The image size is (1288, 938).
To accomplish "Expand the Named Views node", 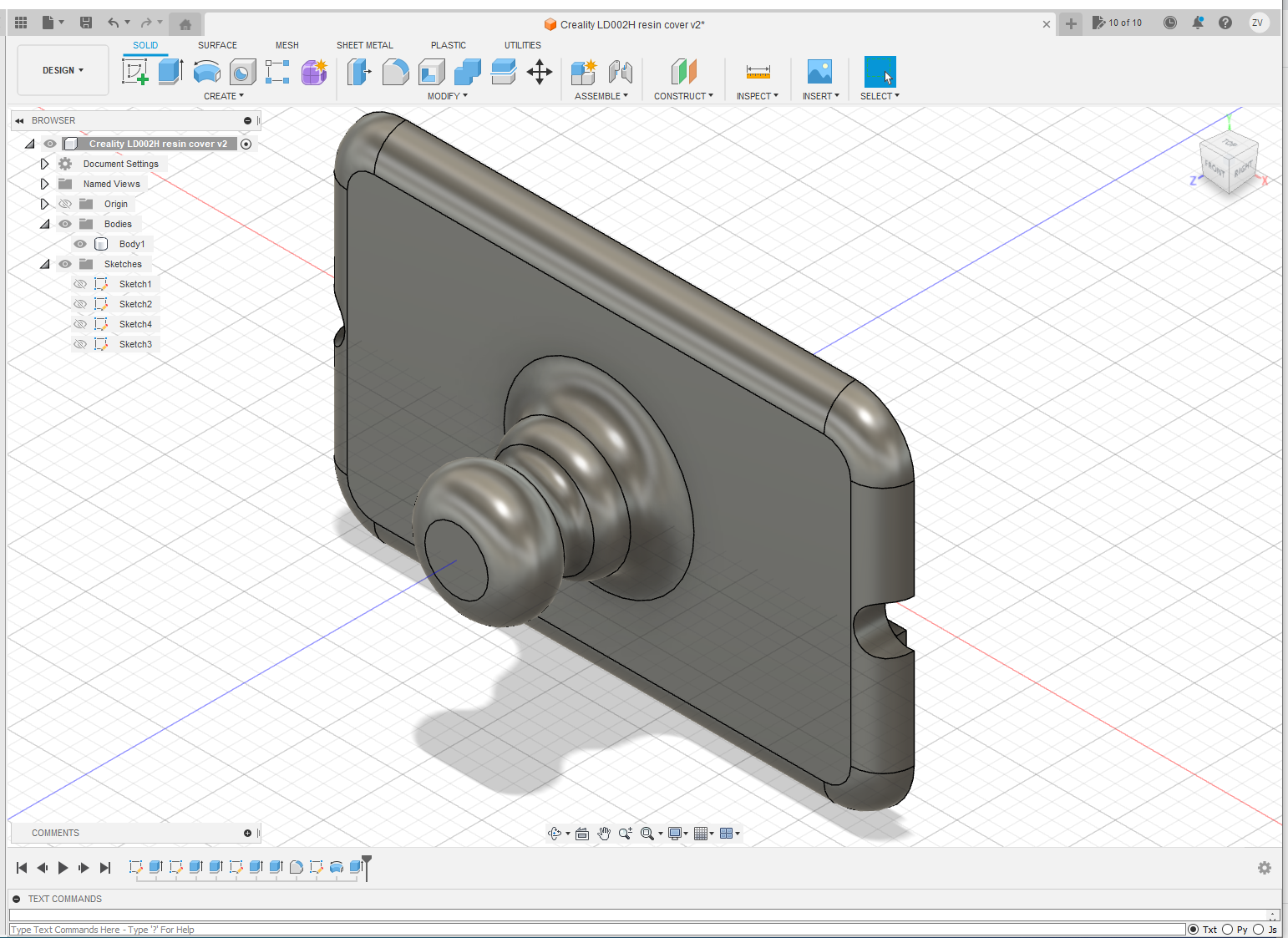I will coord(44,184).
